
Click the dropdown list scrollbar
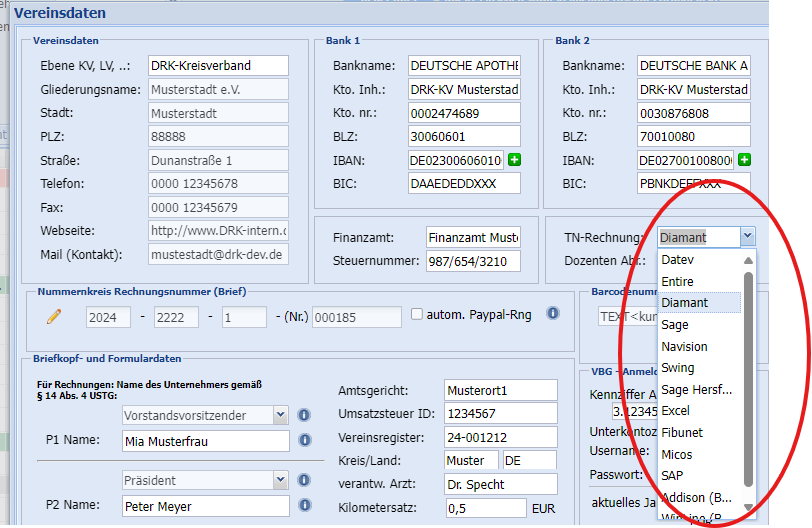click(748, 380)
